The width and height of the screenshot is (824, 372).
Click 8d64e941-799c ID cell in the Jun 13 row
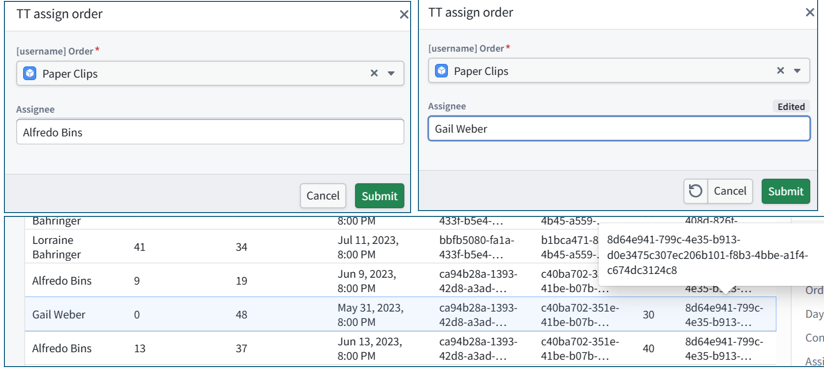click(724, 349)
